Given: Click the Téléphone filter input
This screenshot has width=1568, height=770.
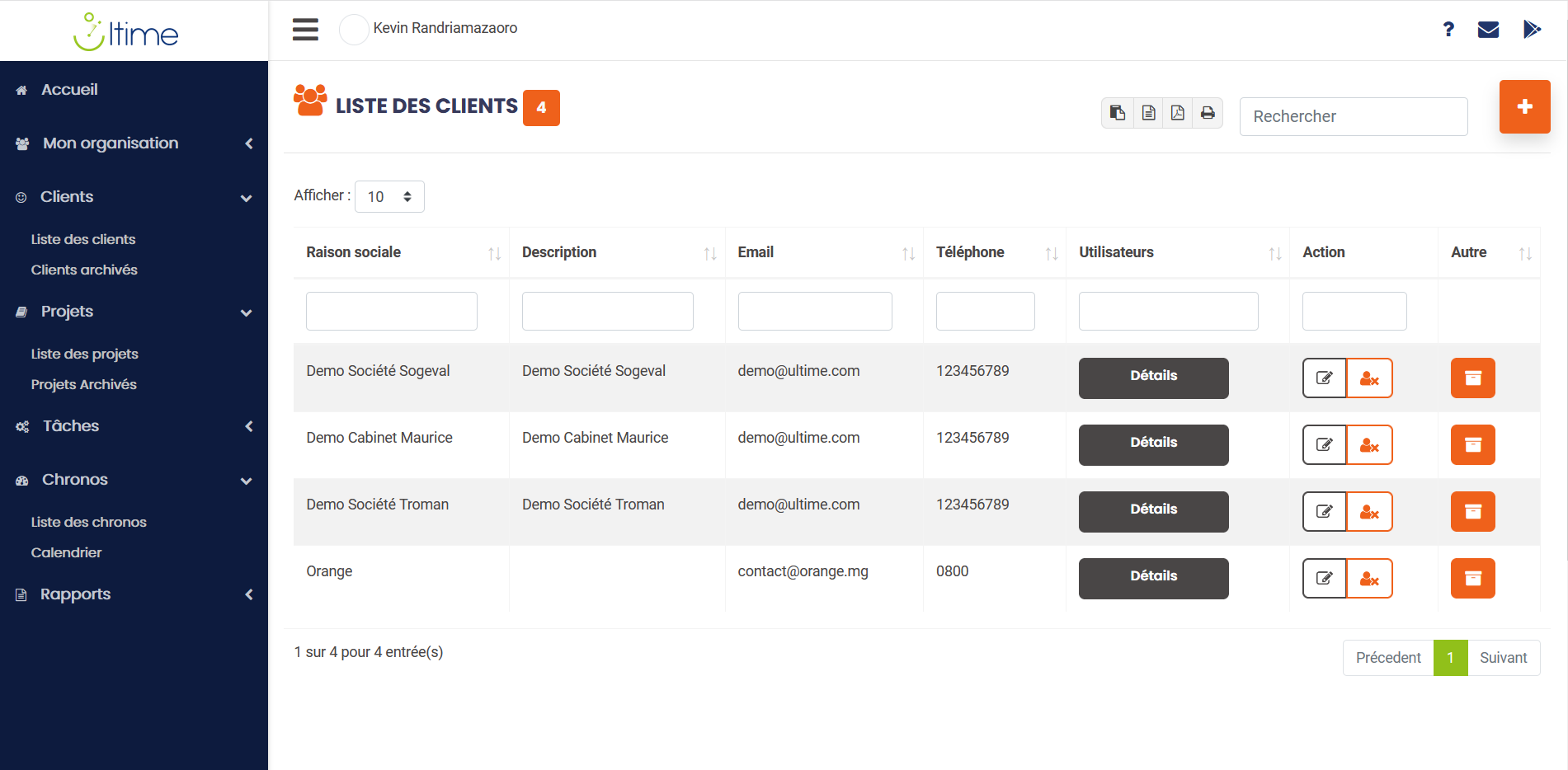Looking at the screenshot, I should pos(986,311).
